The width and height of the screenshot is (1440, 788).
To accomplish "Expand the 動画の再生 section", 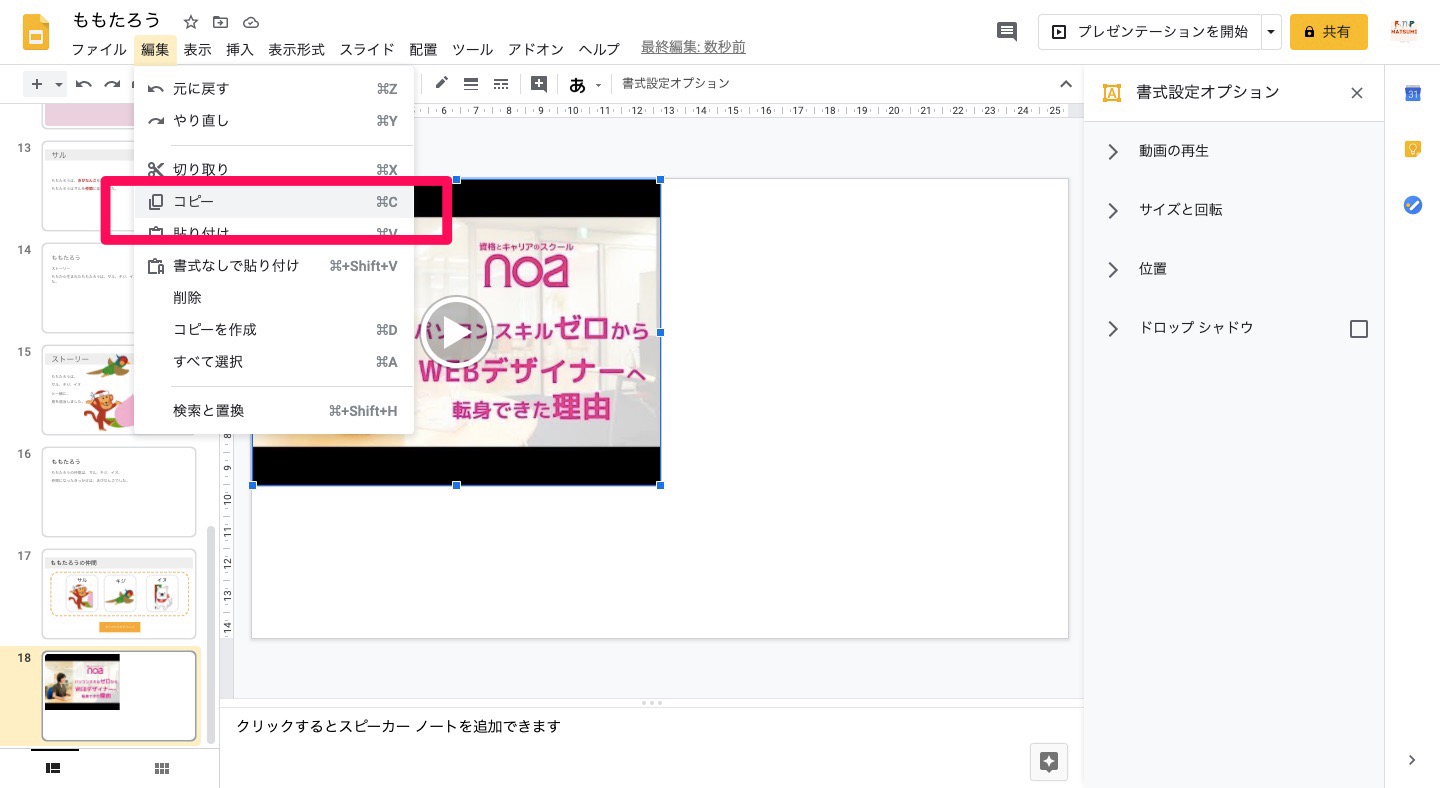I will (x=1113, y=152).
